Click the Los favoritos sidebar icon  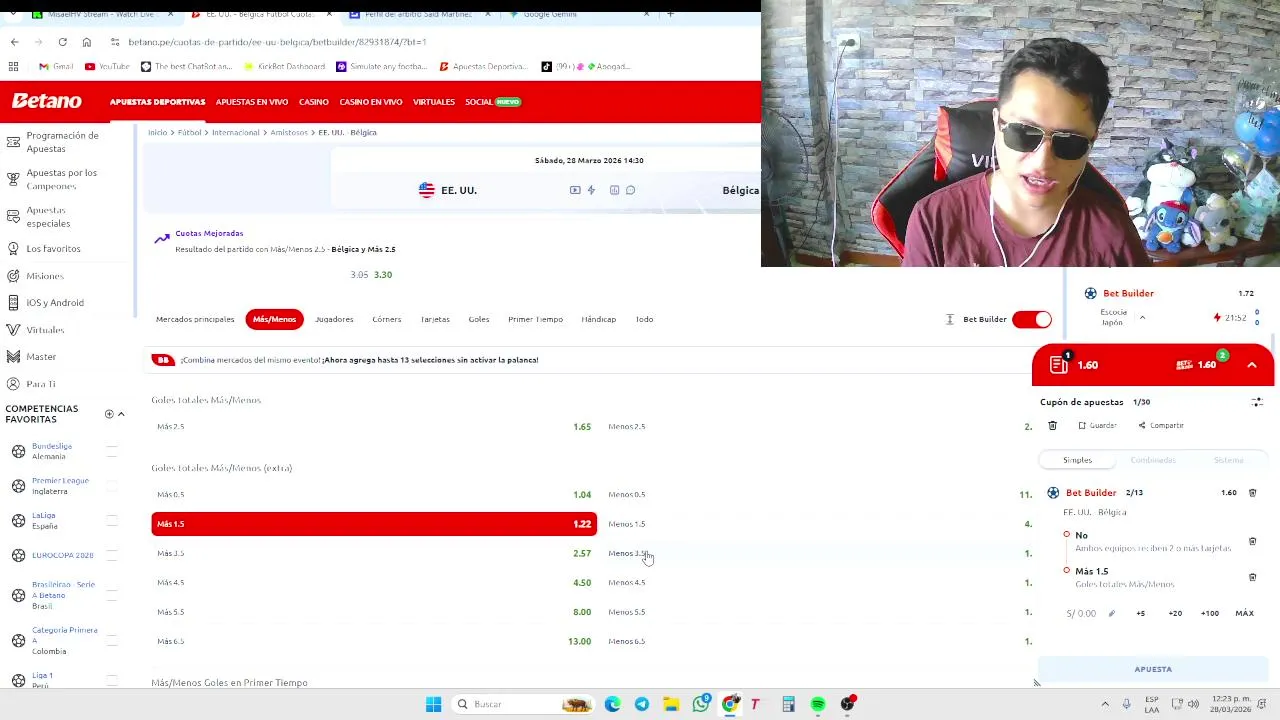13,248
